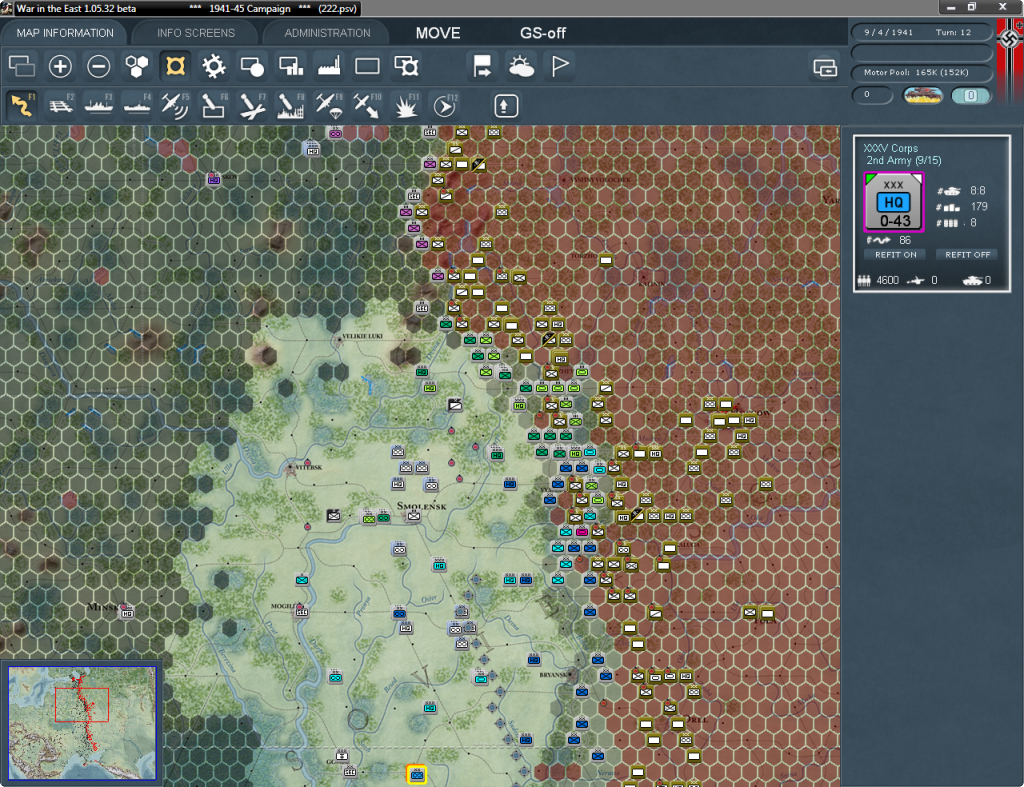Screen dimensions: 1024x787
Task: Select the F6 bomb over unit icon
Action: [214, 106]
